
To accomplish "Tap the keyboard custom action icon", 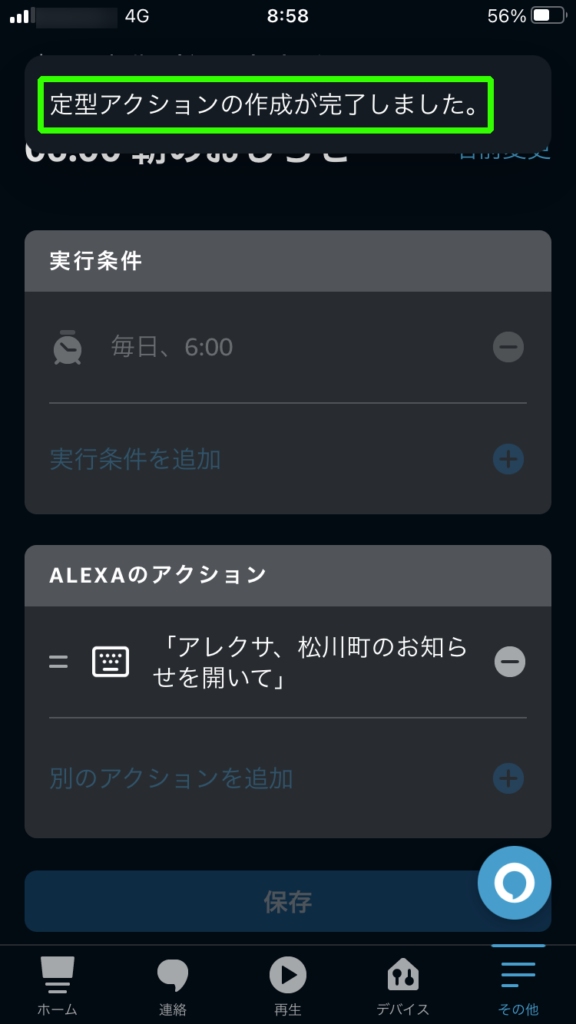I will coord(110,662).
